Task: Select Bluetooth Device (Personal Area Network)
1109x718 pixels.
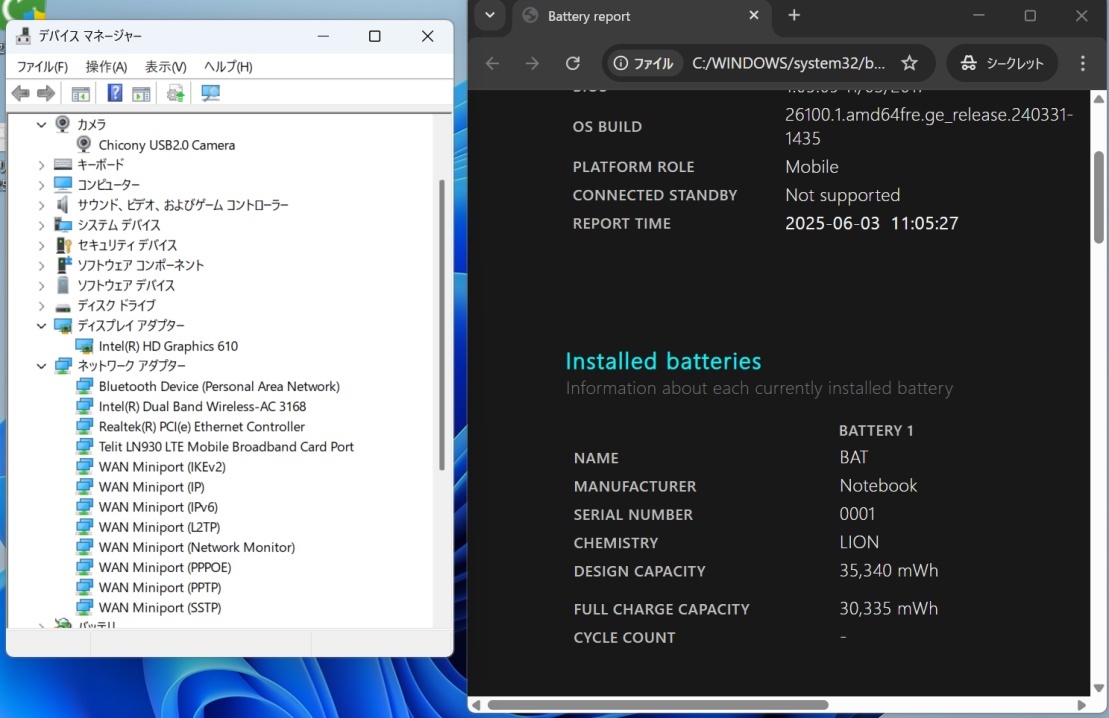Action: (x=219, y=386)
